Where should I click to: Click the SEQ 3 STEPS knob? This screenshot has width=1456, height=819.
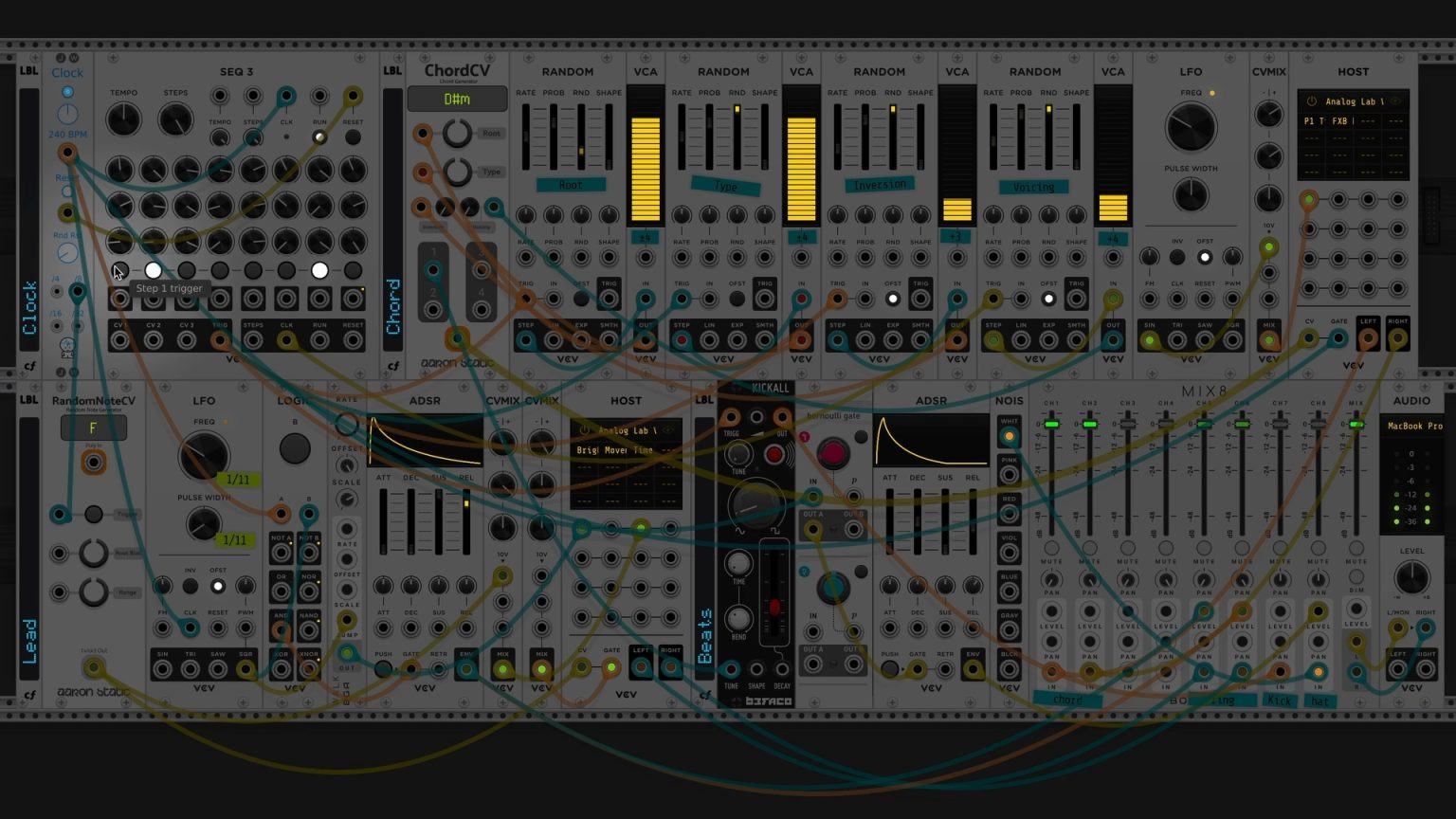coord(175,120)
